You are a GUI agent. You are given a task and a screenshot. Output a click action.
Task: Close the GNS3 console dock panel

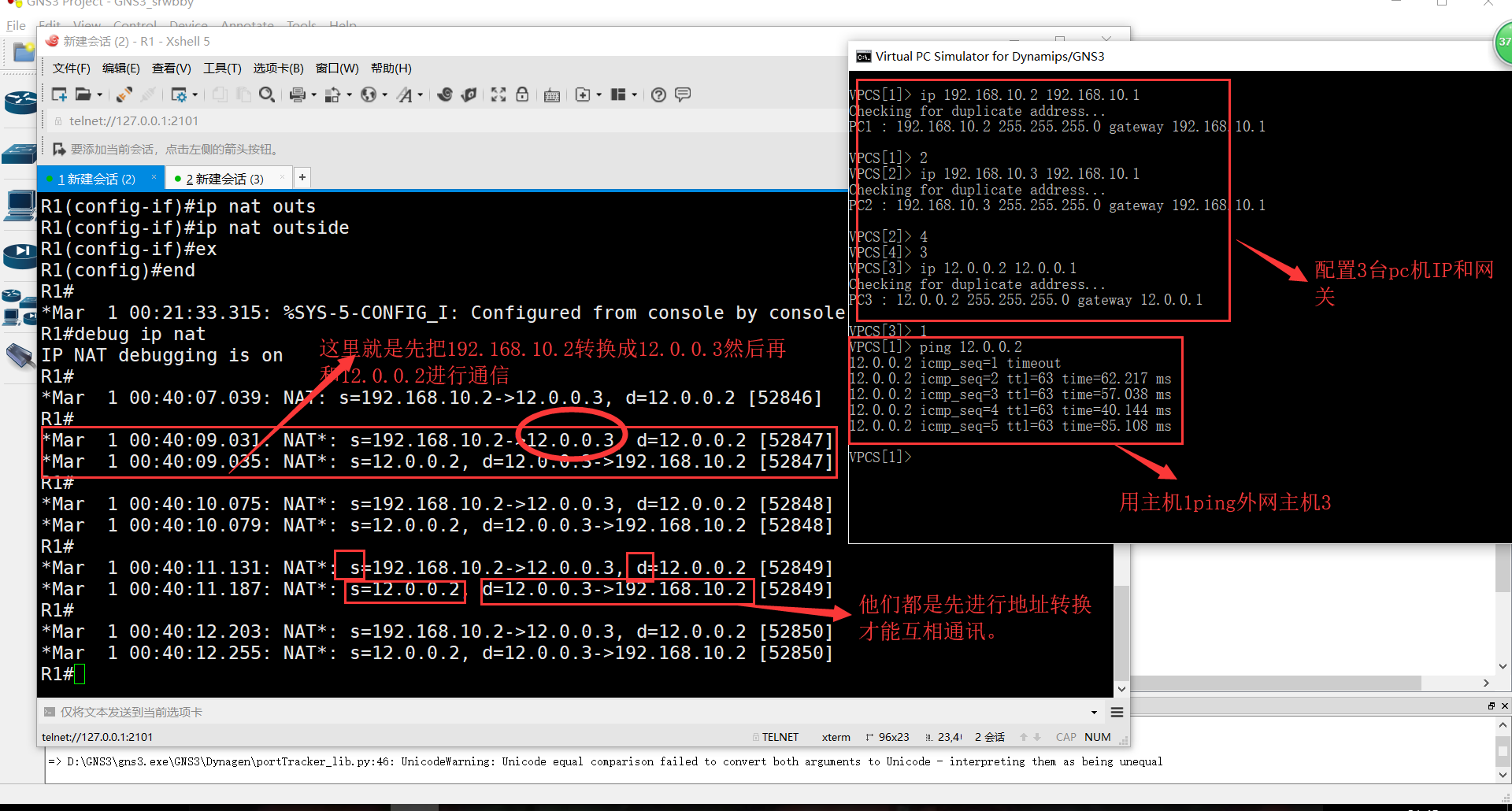point(1504,705)
